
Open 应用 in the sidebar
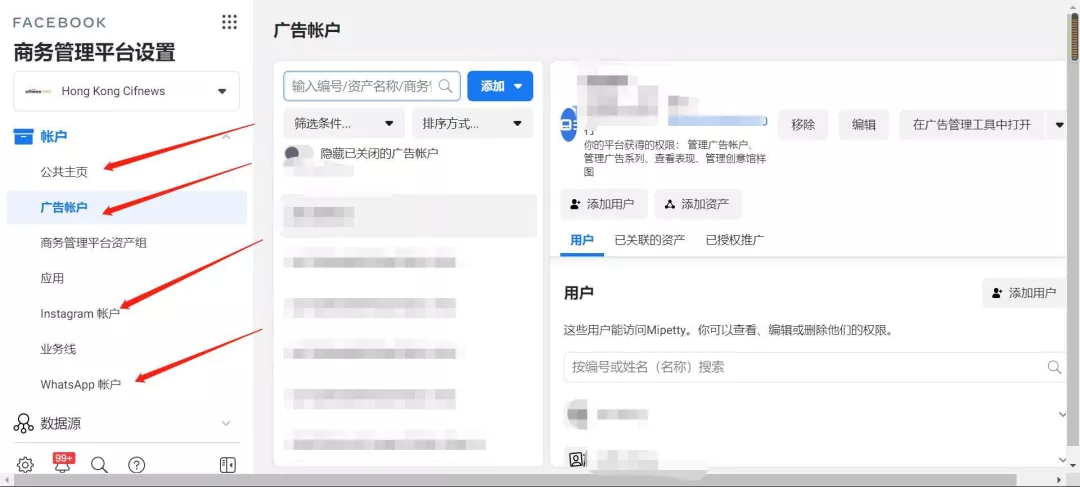pos(52,278)
